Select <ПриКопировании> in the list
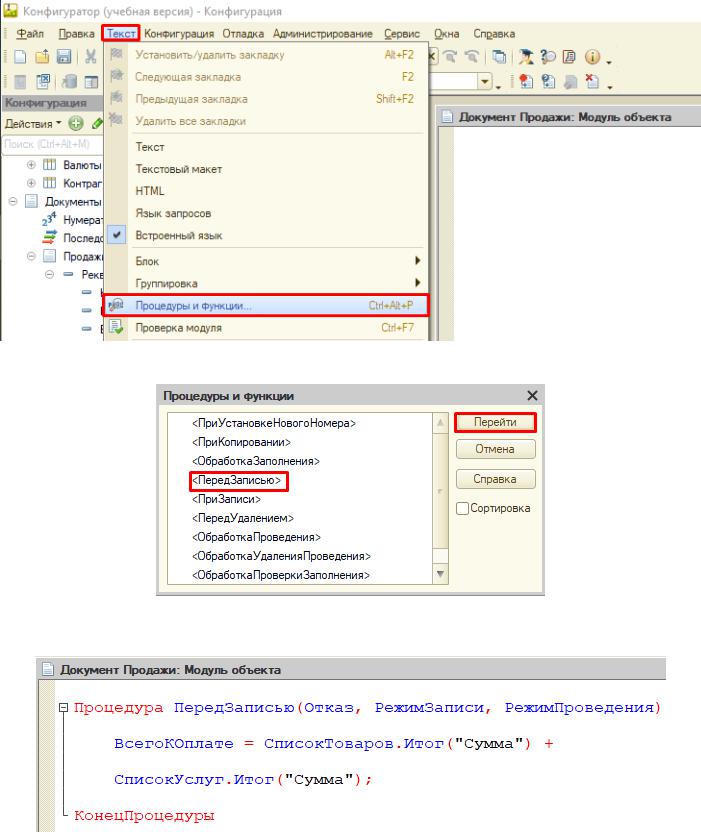This screenshot has width=701, height=832. 241,442
